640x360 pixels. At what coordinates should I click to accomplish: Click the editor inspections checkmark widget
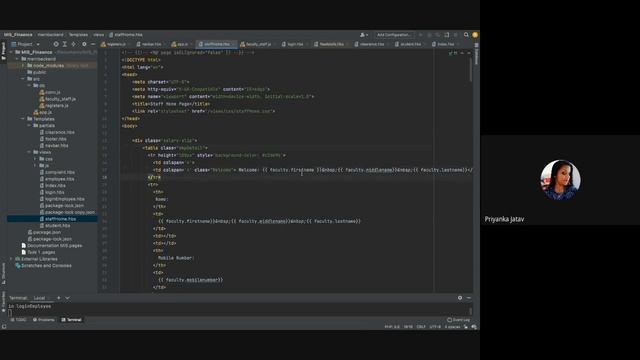point(453,53)
